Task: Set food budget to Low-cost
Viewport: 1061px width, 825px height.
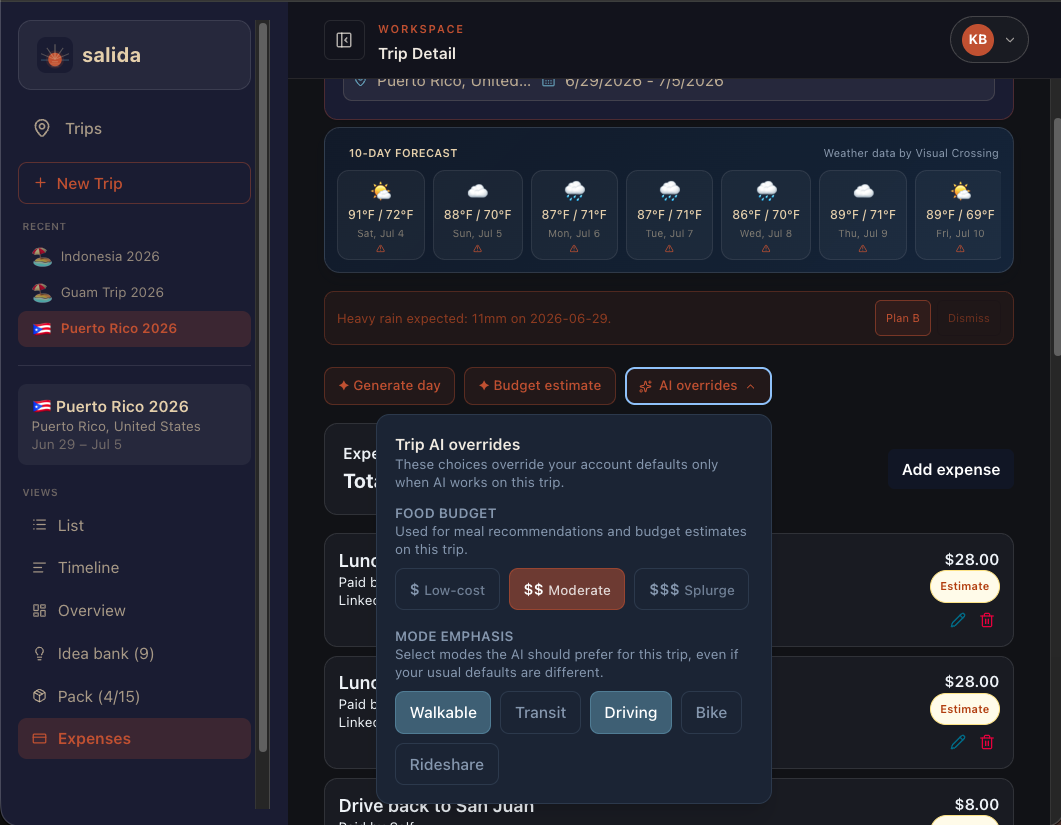Action: pyautogui.click(x=447, y=589)
